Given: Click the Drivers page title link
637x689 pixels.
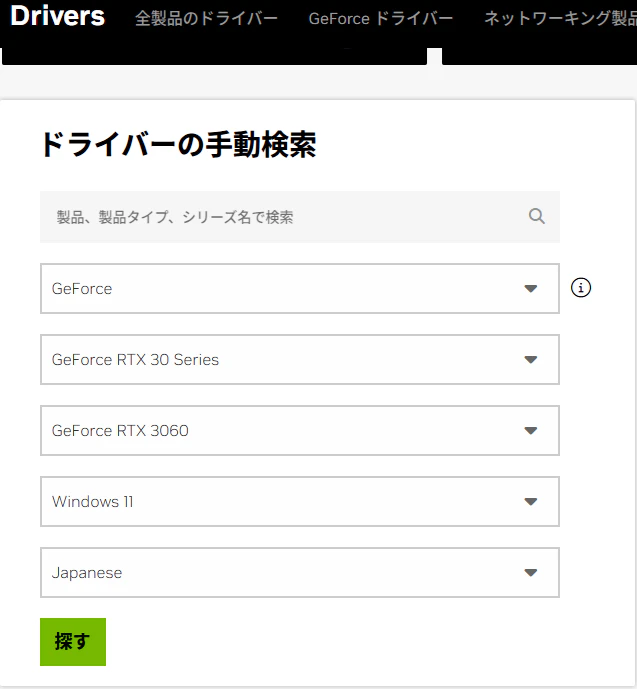Looking at the screenshot, I should [58, 16].
